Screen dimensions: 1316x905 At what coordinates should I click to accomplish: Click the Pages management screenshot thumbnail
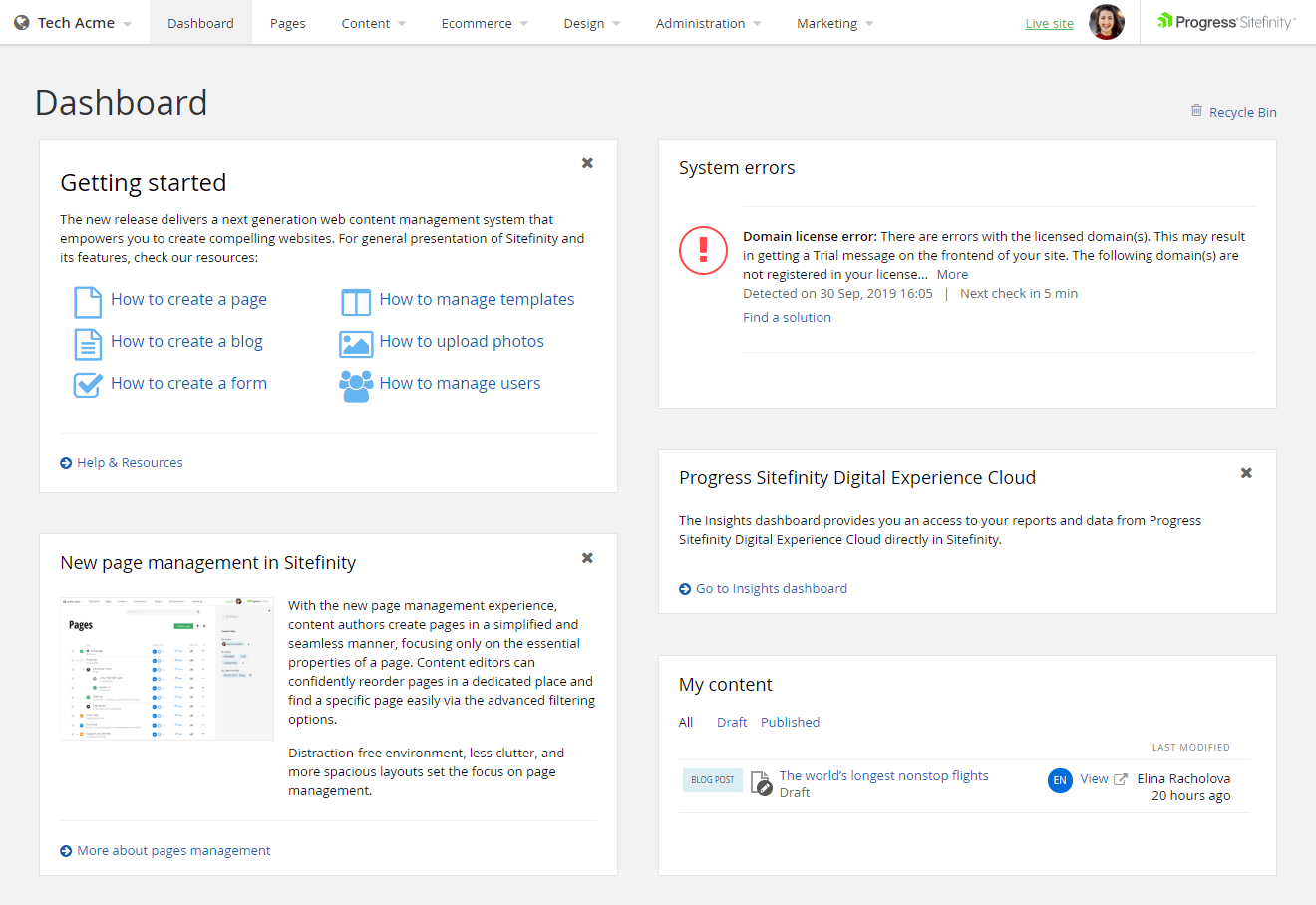(166, 669)
